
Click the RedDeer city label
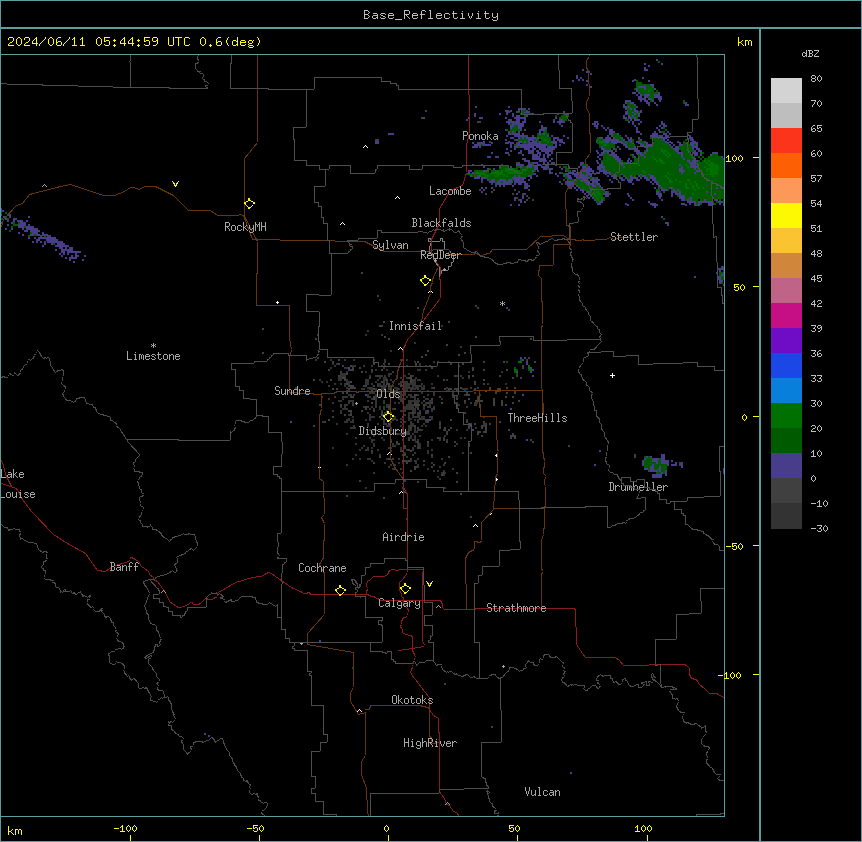click(x=440, y=255)
